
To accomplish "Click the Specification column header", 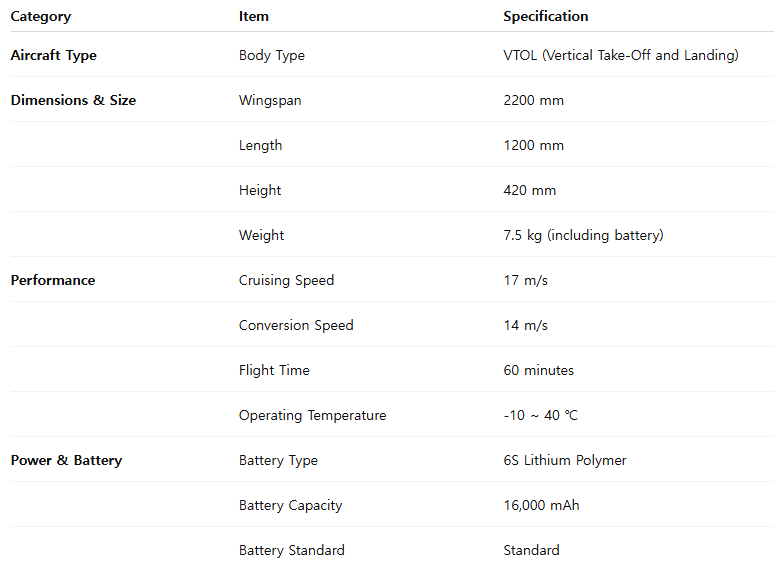I will (x=546, y=16).
